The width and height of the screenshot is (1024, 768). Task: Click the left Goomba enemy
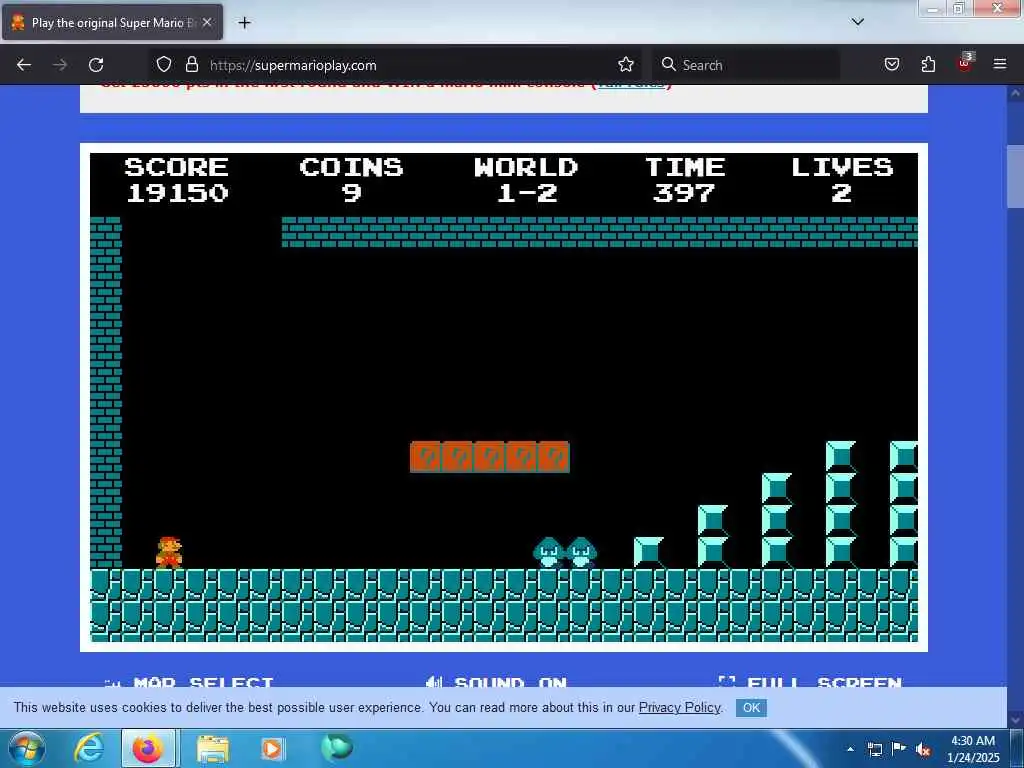549,552
